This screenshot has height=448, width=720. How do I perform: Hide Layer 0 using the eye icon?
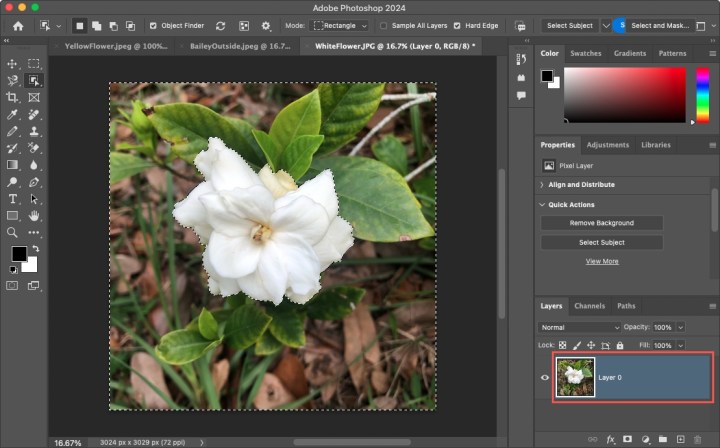545,377
